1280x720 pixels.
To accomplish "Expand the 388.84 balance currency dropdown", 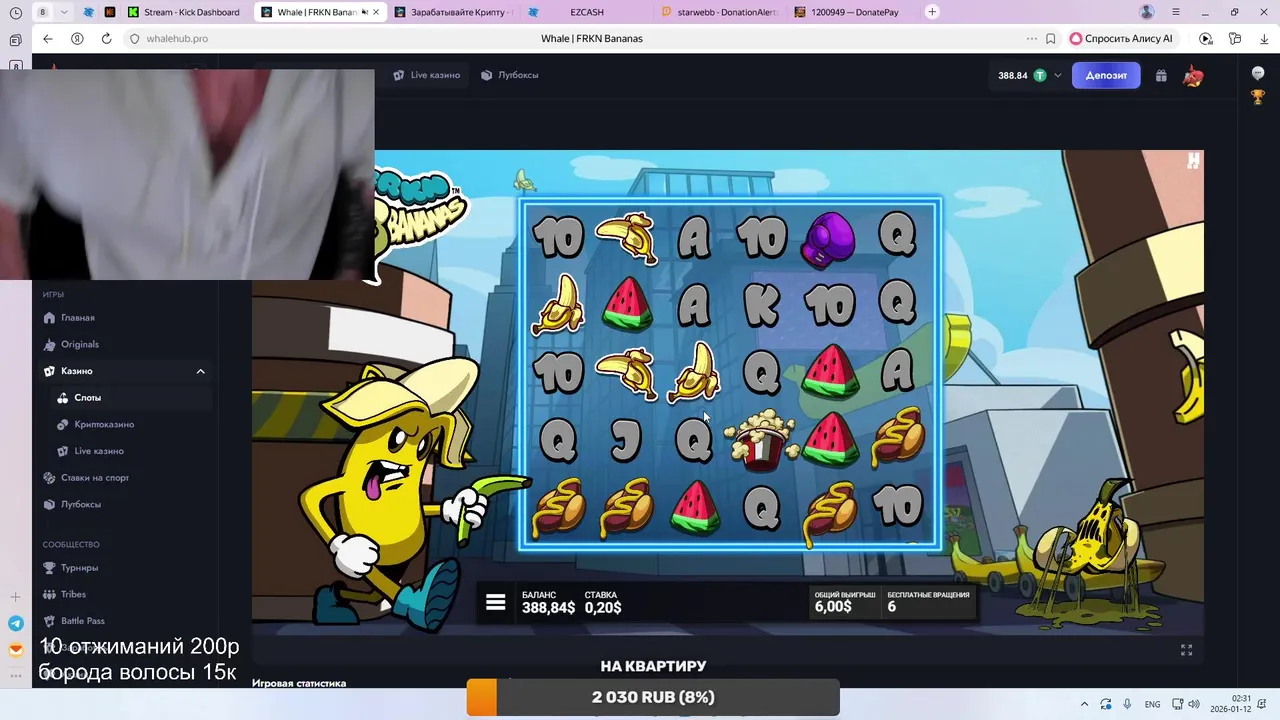I will 1057,75.
